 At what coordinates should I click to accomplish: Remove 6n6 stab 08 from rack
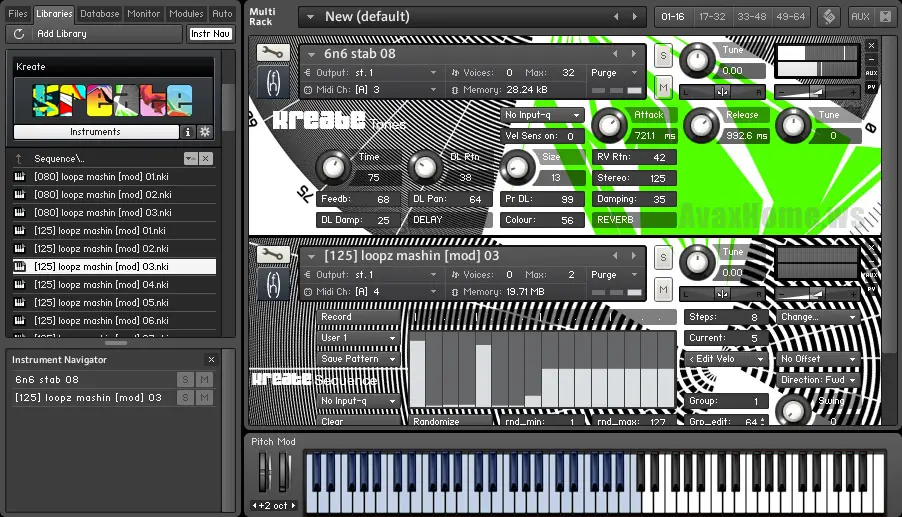click(x=872, y=45)
